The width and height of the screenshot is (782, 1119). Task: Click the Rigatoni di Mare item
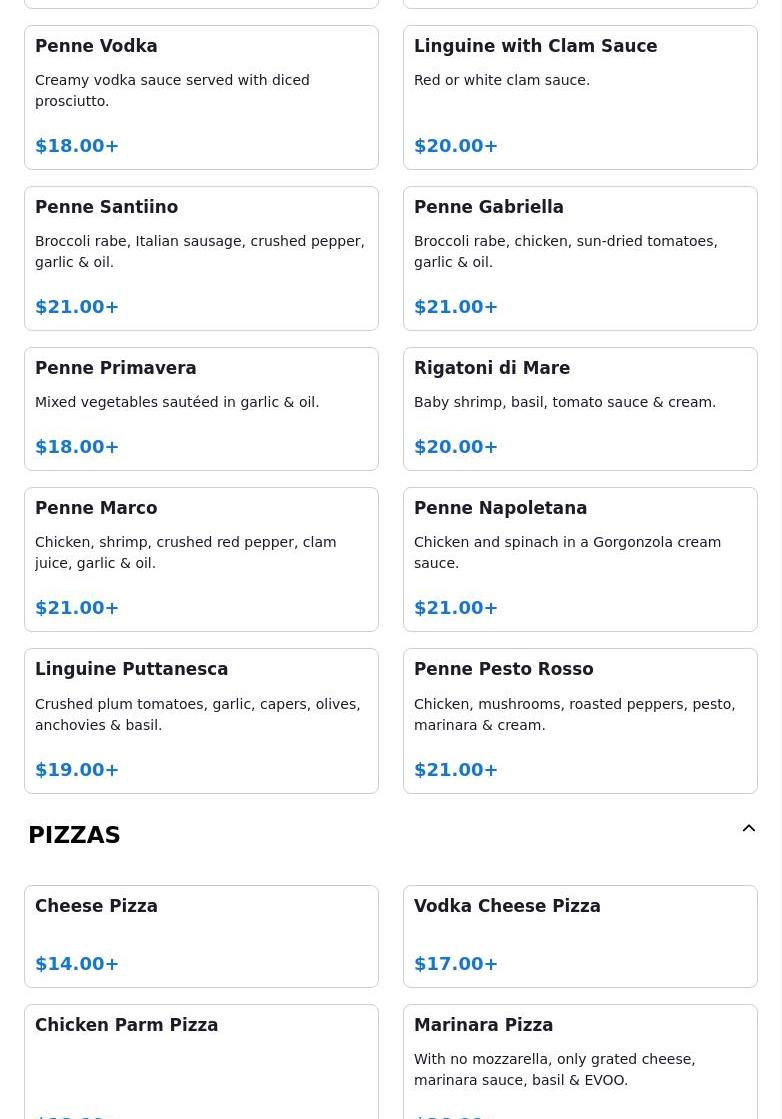click(x=580, y=408)
